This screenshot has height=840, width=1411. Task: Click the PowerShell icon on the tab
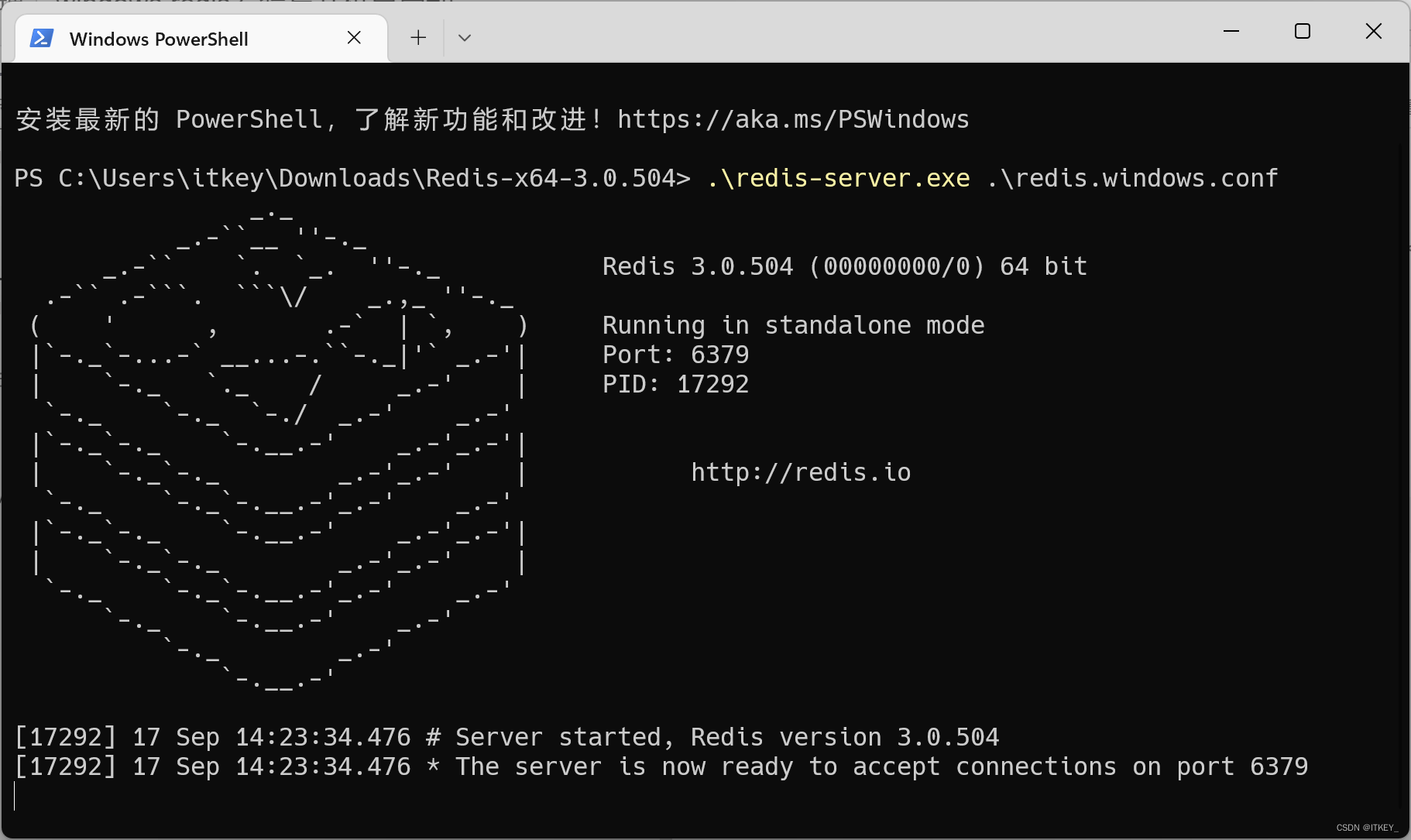tap(42, 38)
